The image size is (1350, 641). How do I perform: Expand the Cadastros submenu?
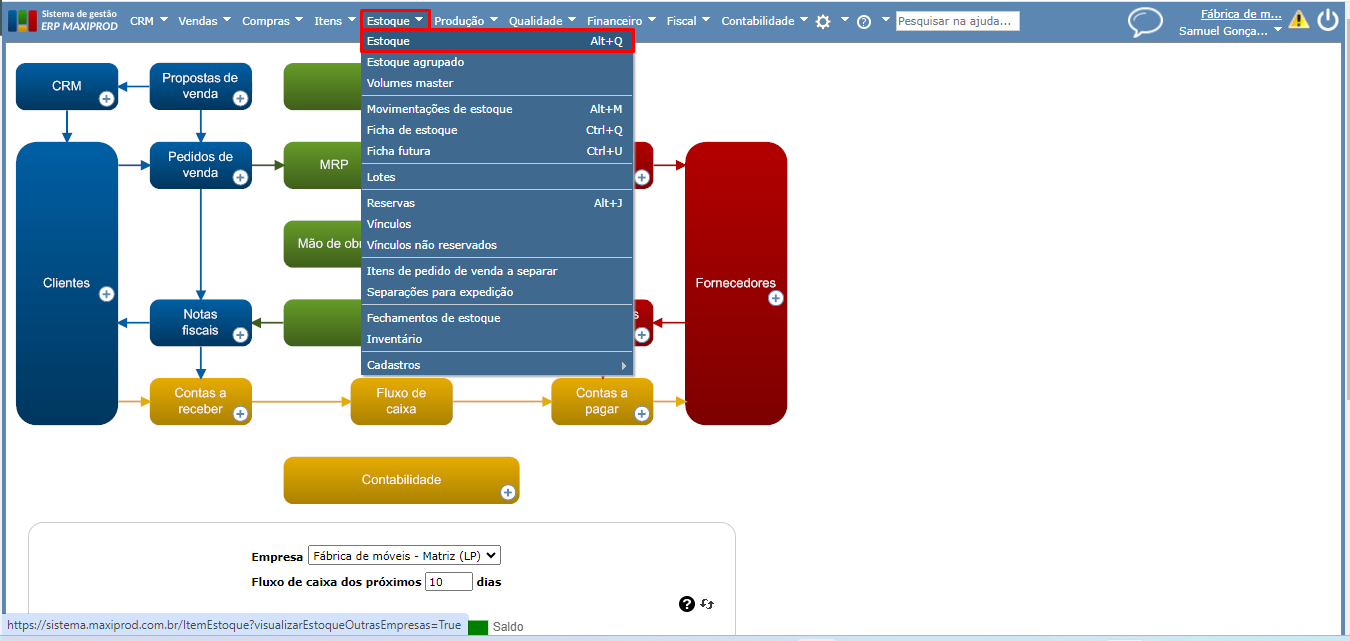pyautogui.click(x=497, y=365)
